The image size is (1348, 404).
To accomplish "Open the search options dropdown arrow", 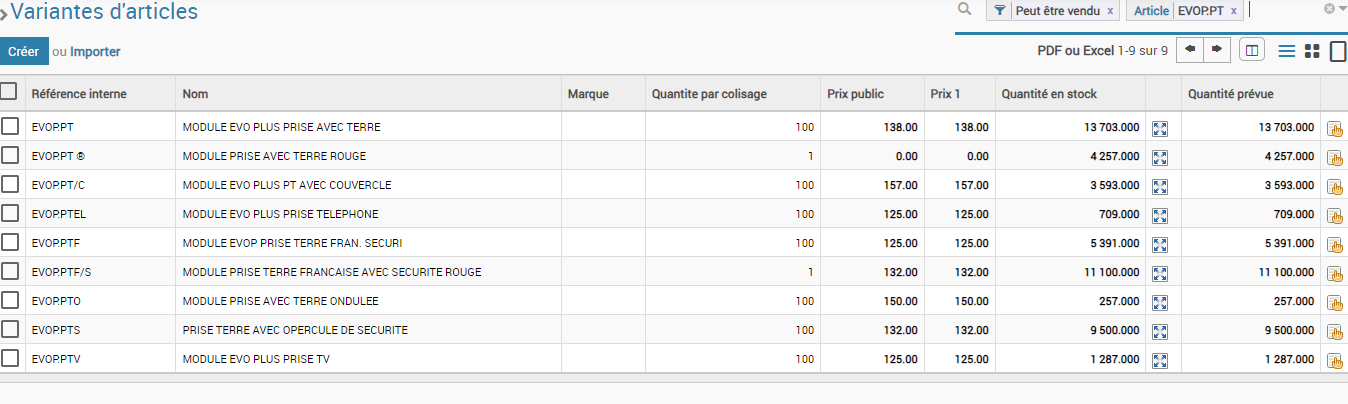I will click(1343, 9).
